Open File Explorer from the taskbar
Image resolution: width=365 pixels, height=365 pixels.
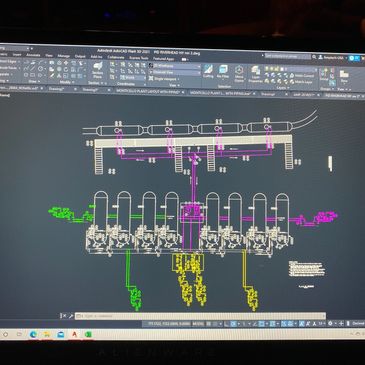click(47, 334)
